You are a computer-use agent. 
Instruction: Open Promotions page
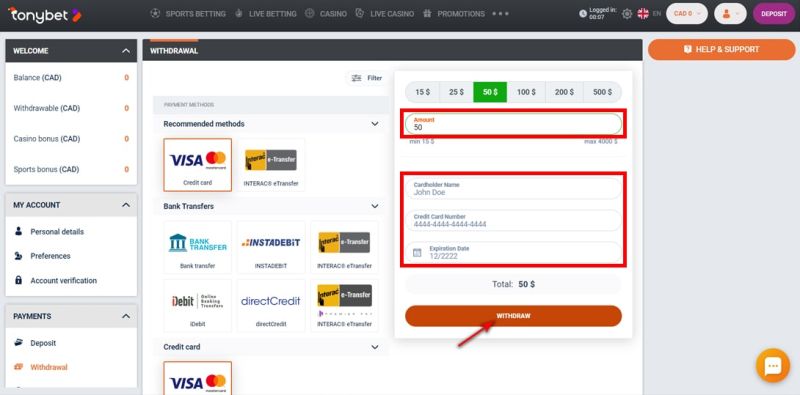pos(461,14)
